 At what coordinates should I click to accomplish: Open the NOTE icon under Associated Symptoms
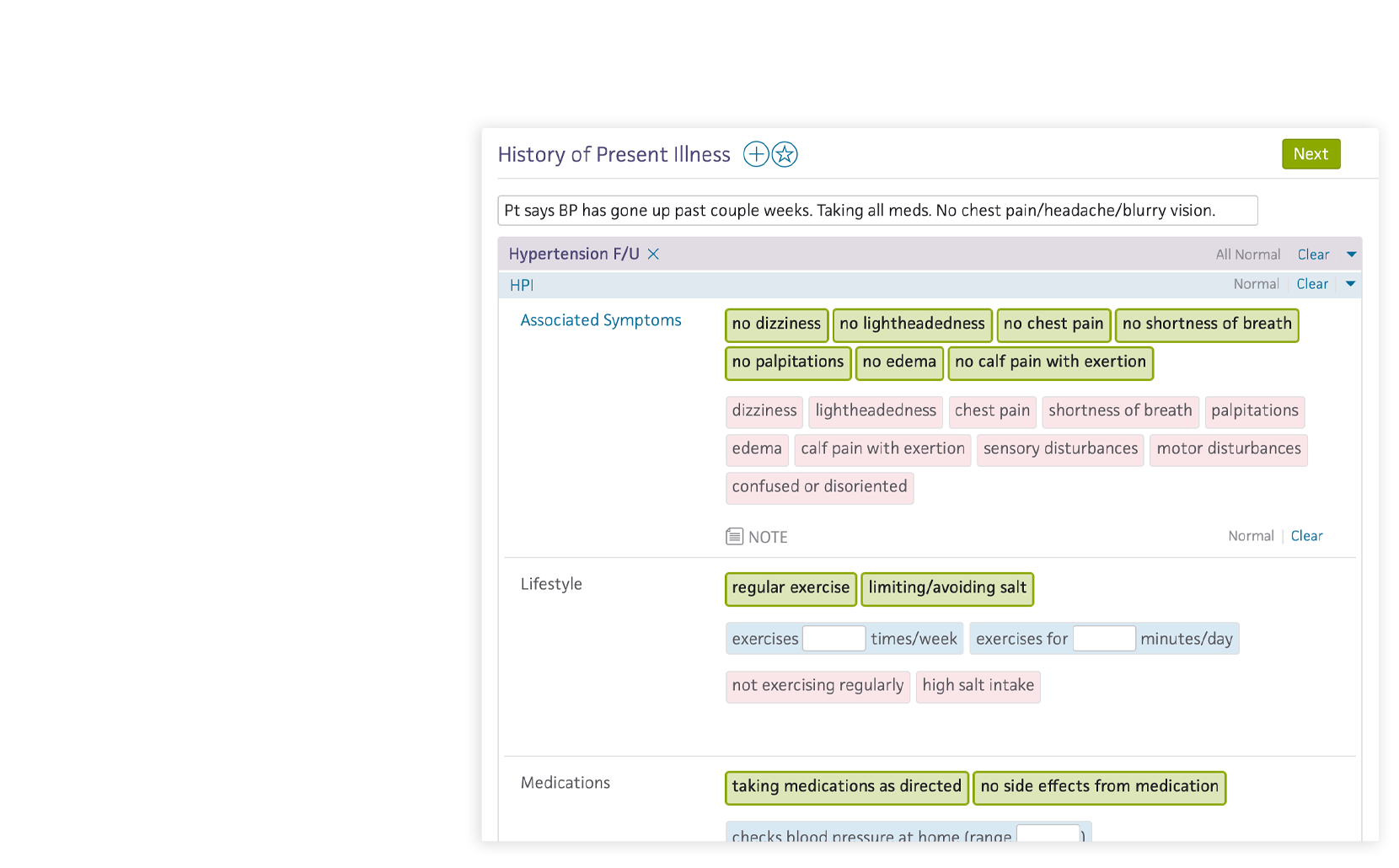(734, 536)
